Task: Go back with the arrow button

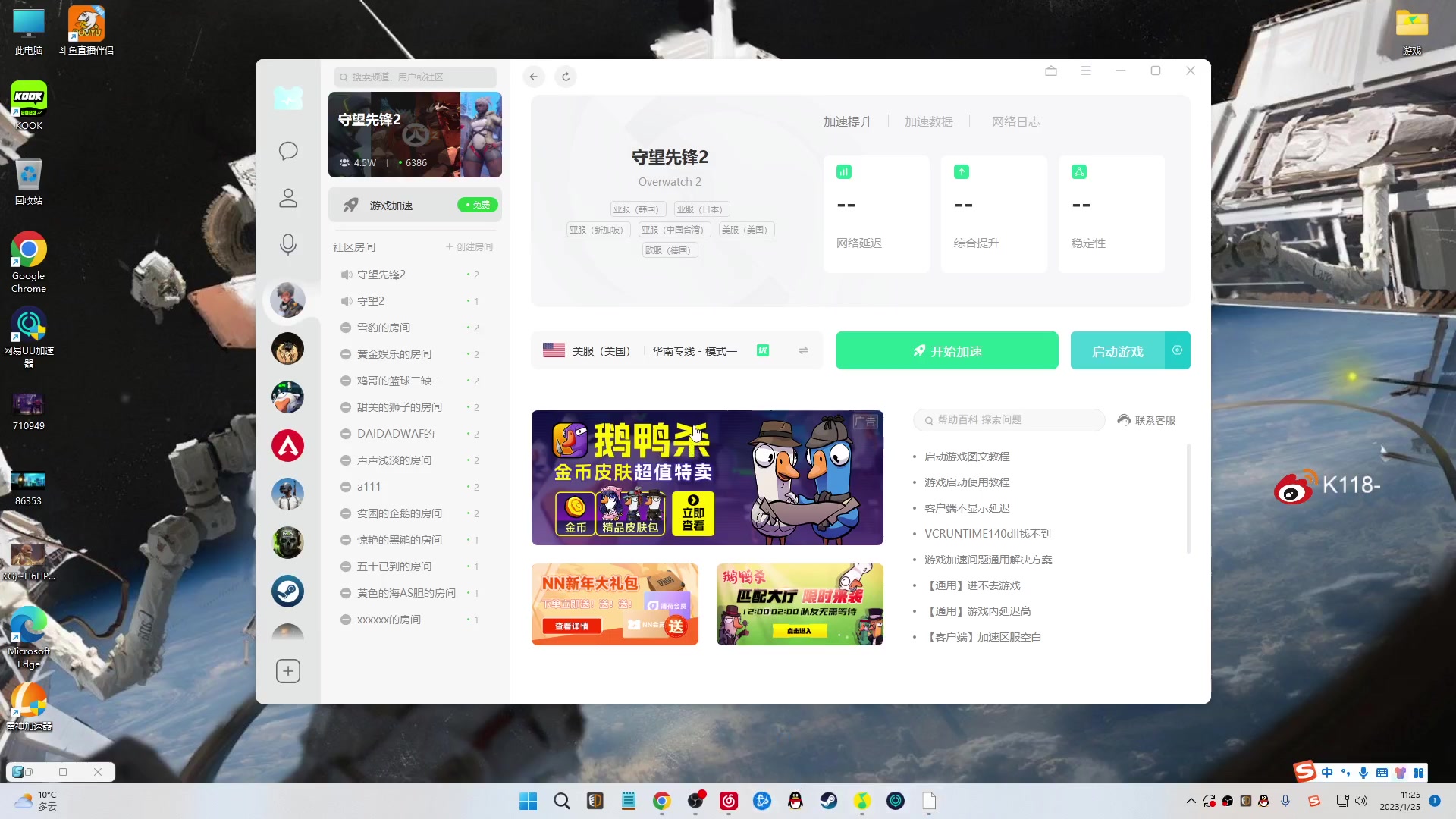Action: click(534, 77)
